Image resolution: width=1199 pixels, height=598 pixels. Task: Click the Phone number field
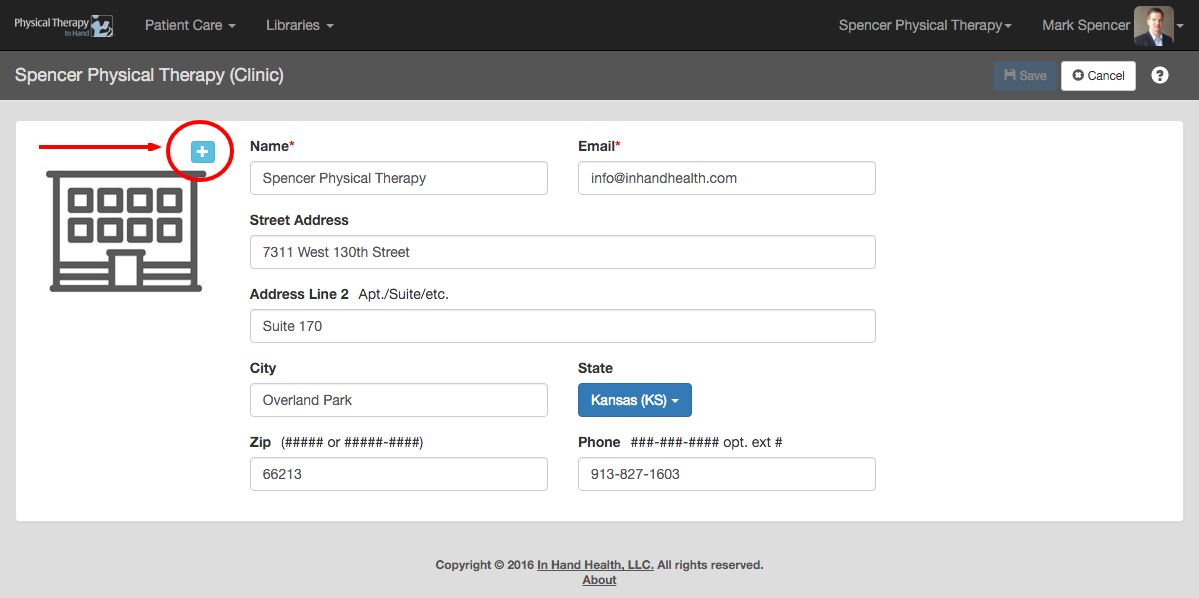726,473
